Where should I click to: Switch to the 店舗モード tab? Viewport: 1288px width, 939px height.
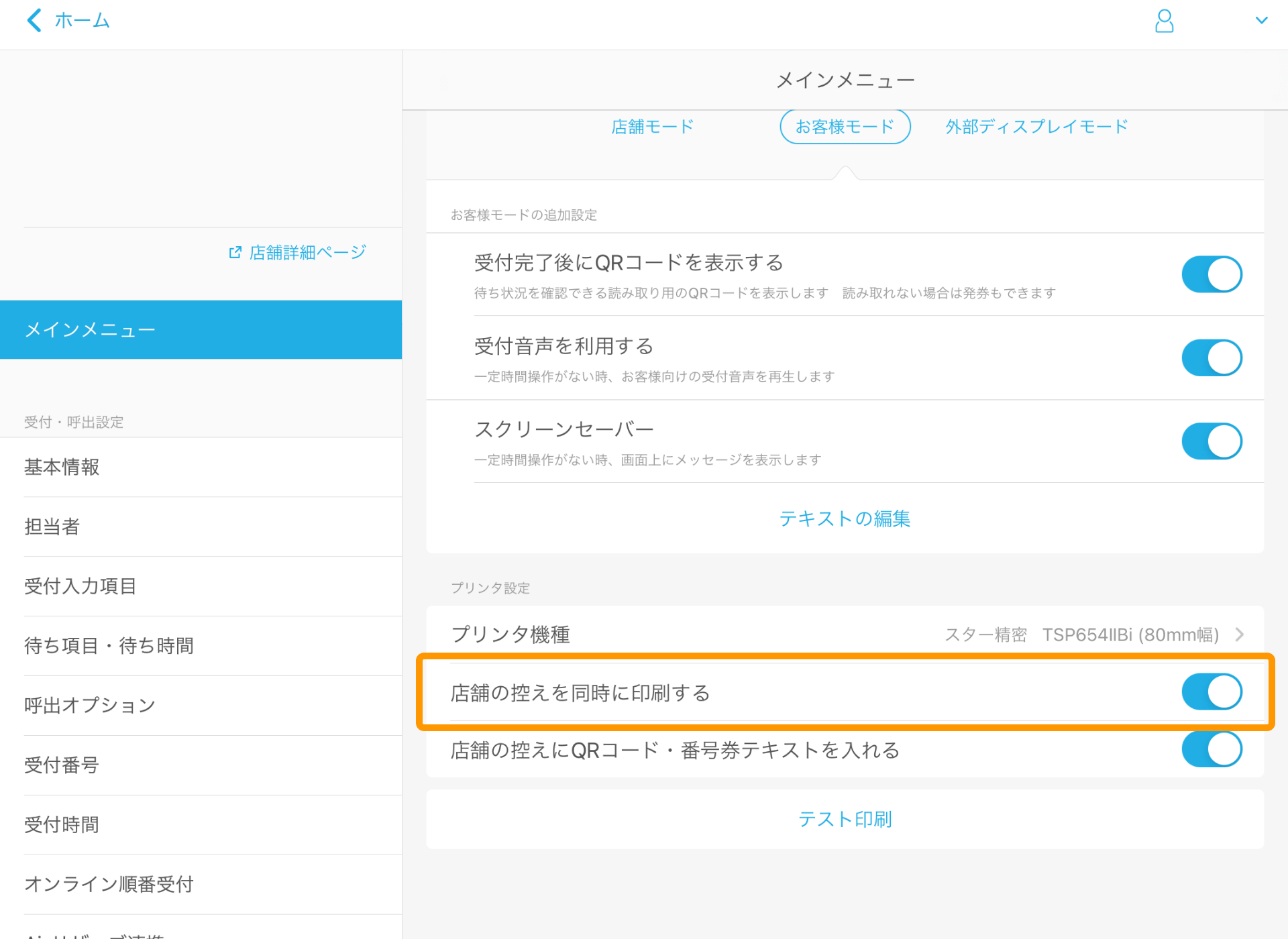(652, 126)
